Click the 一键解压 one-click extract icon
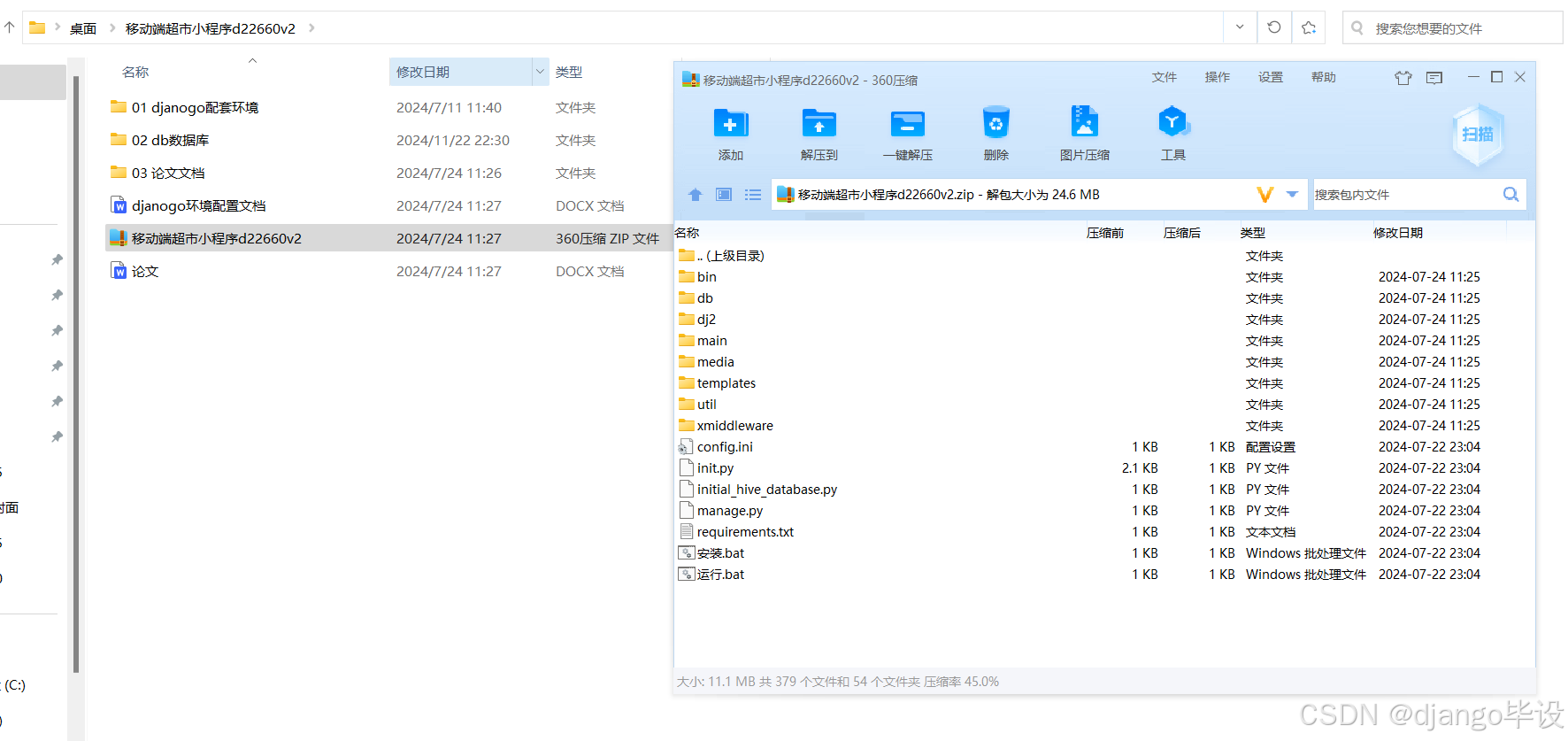1568x741 pixels. pyautogui.click(x=908, y=123)
